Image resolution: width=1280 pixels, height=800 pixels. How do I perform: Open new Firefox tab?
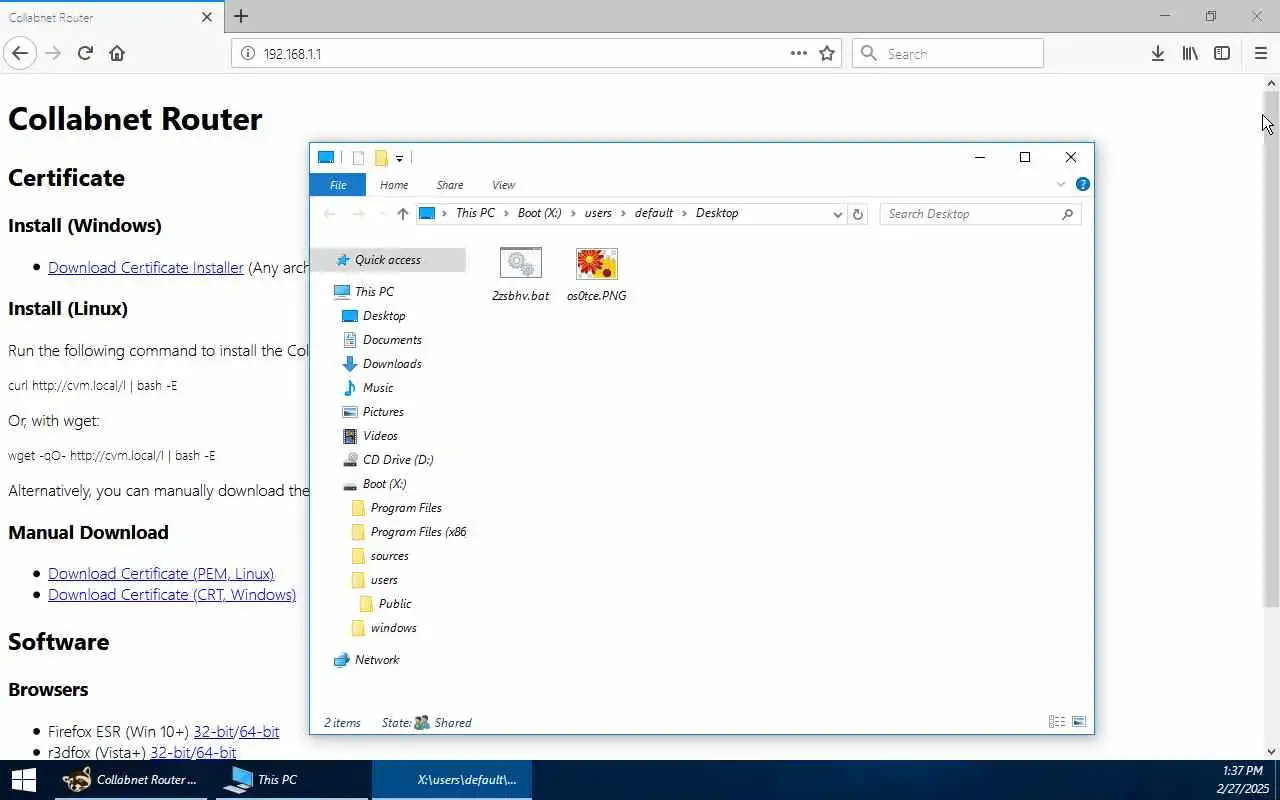(241, 16)
